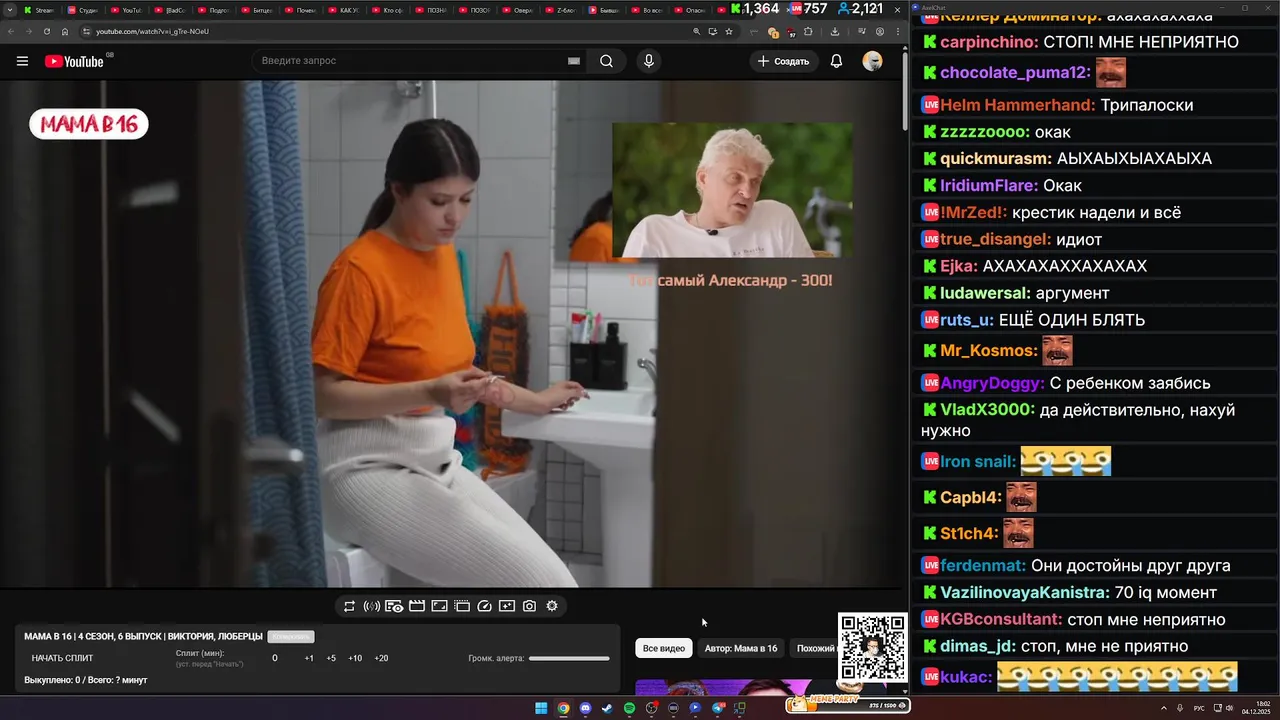
Task: Open Steam from the taskbar
Action: coord(607,708)
